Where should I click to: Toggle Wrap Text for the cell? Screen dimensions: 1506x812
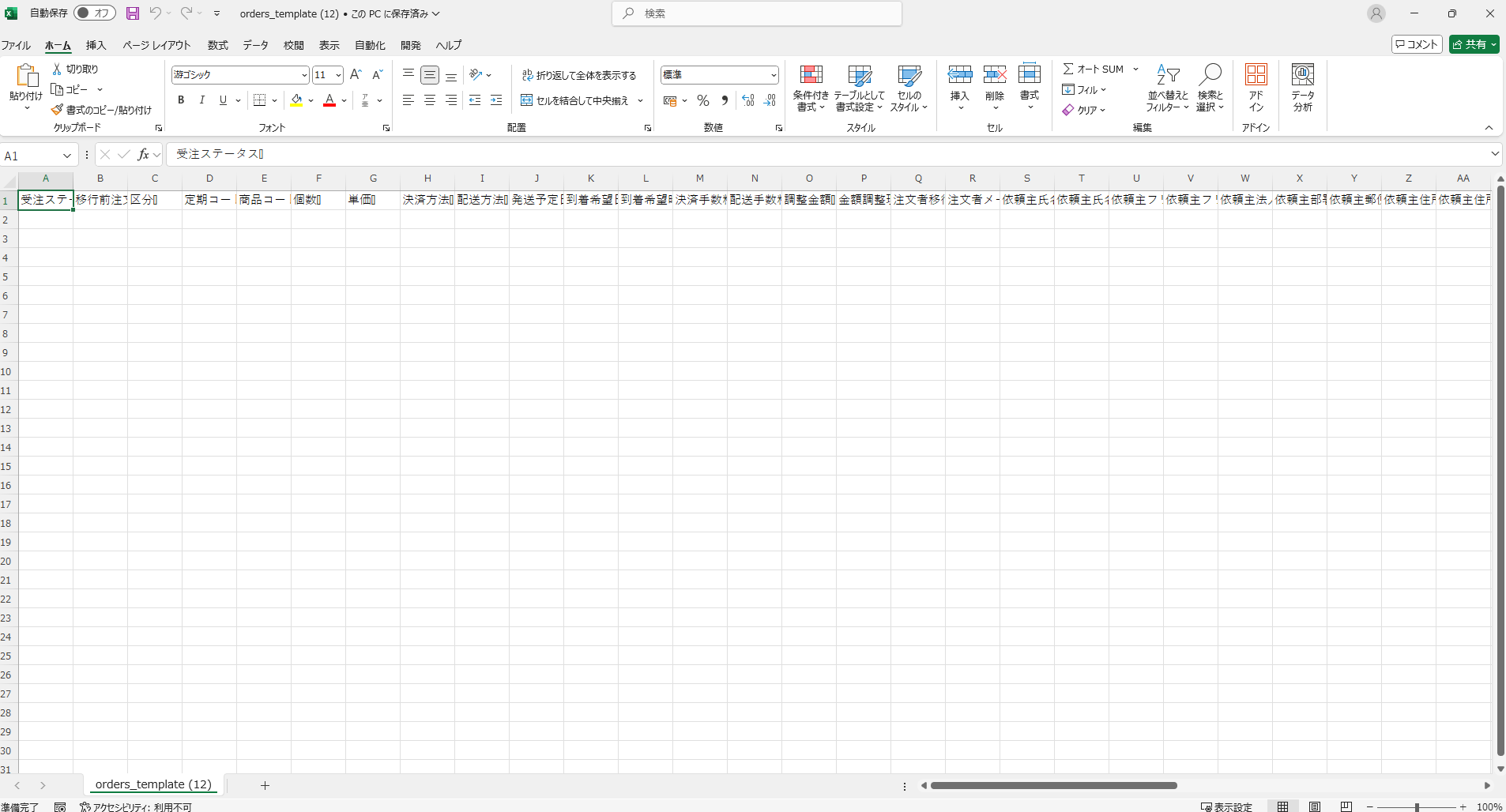tap(579, 75)
